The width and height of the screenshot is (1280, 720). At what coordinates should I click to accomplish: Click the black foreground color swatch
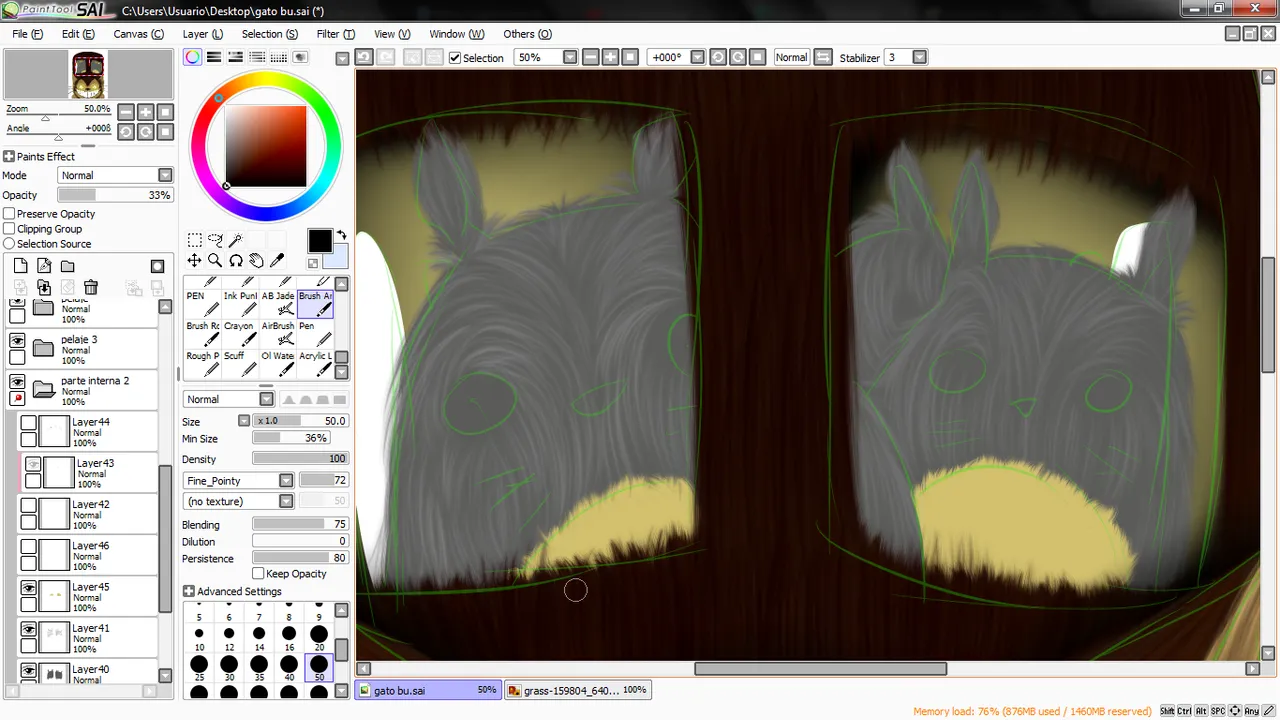coord(319,241)
